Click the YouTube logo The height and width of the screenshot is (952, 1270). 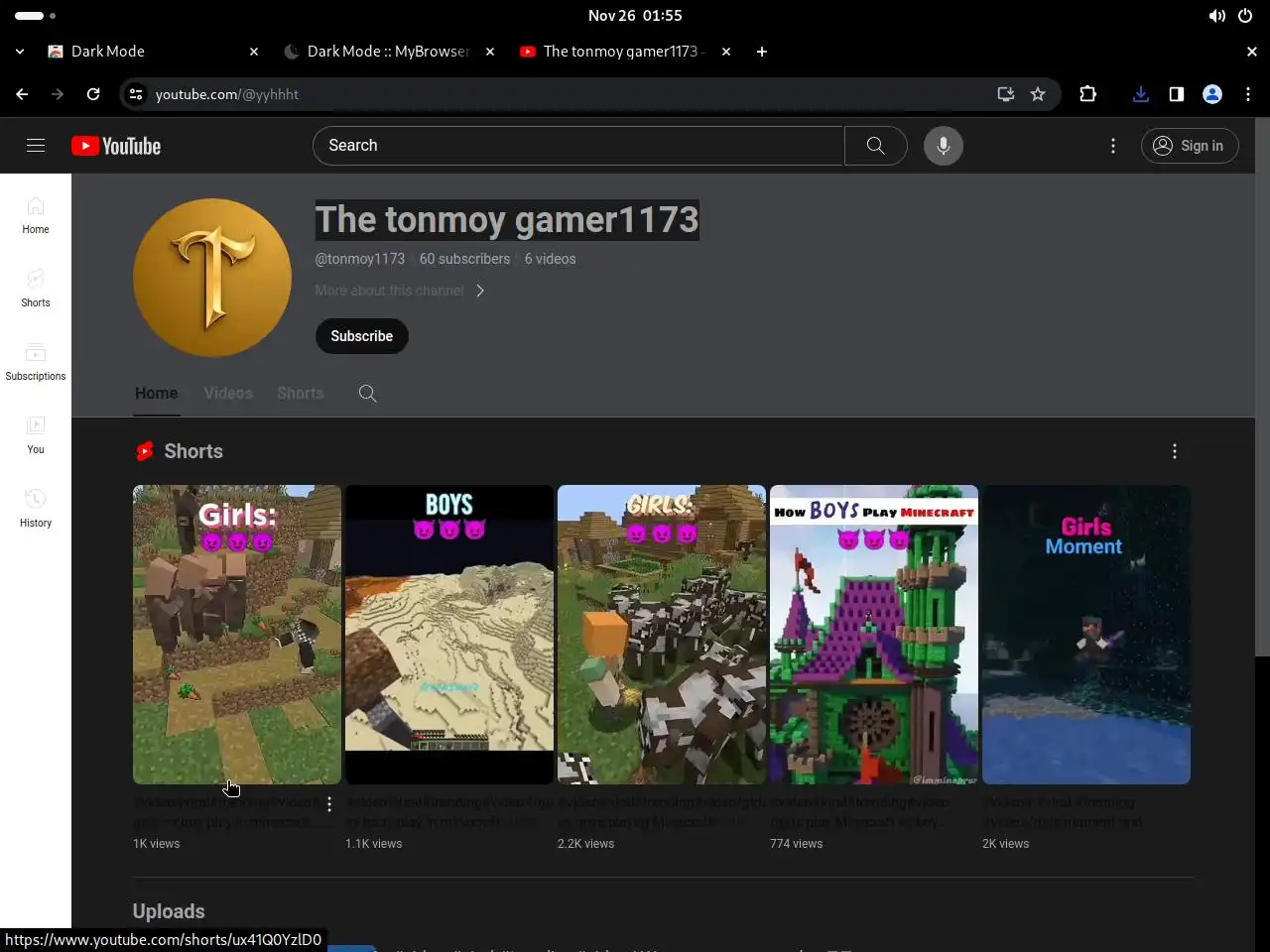(116, 146)
